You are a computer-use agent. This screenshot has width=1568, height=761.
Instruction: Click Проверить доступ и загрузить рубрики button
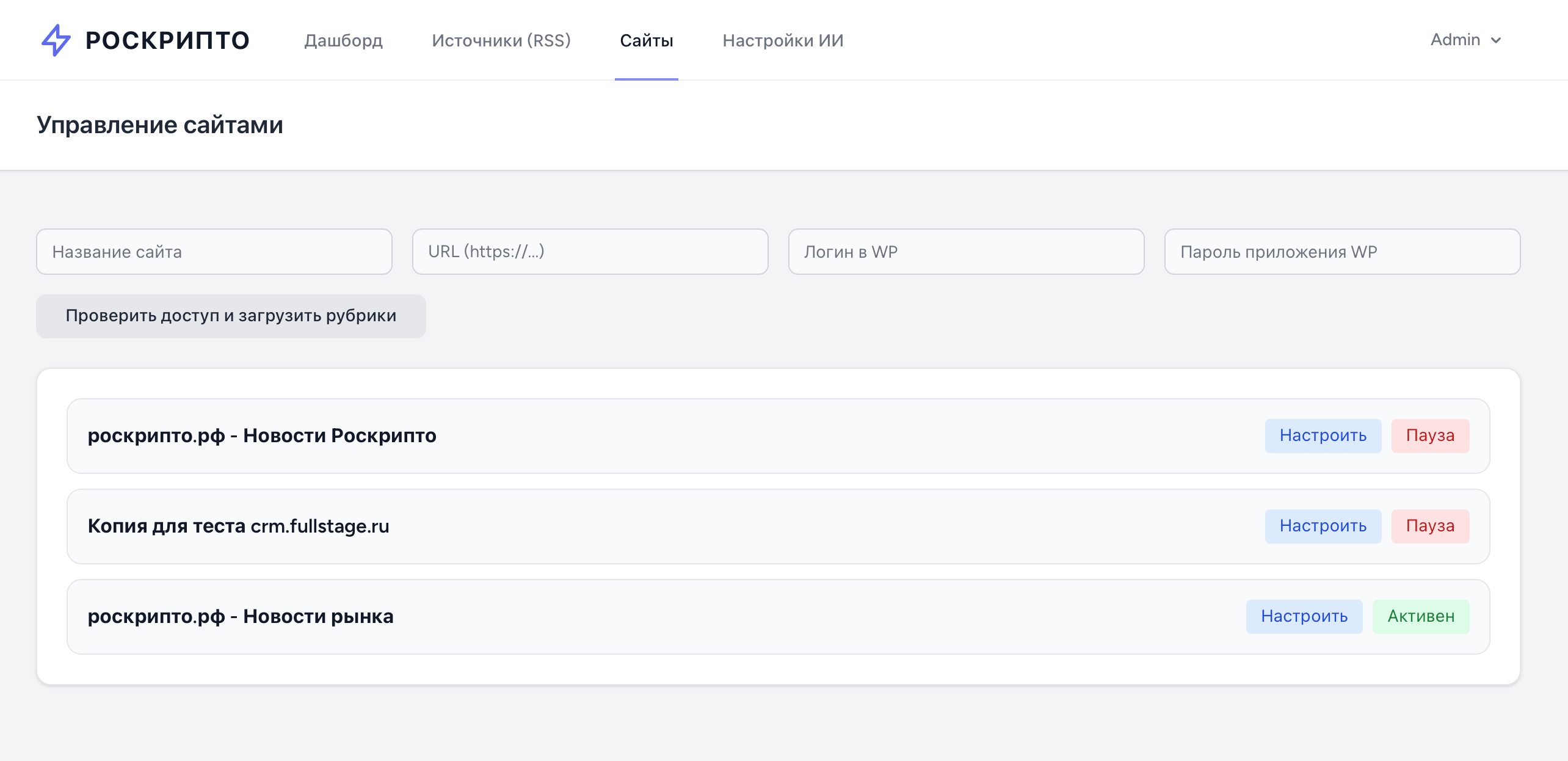pos(231,316)
